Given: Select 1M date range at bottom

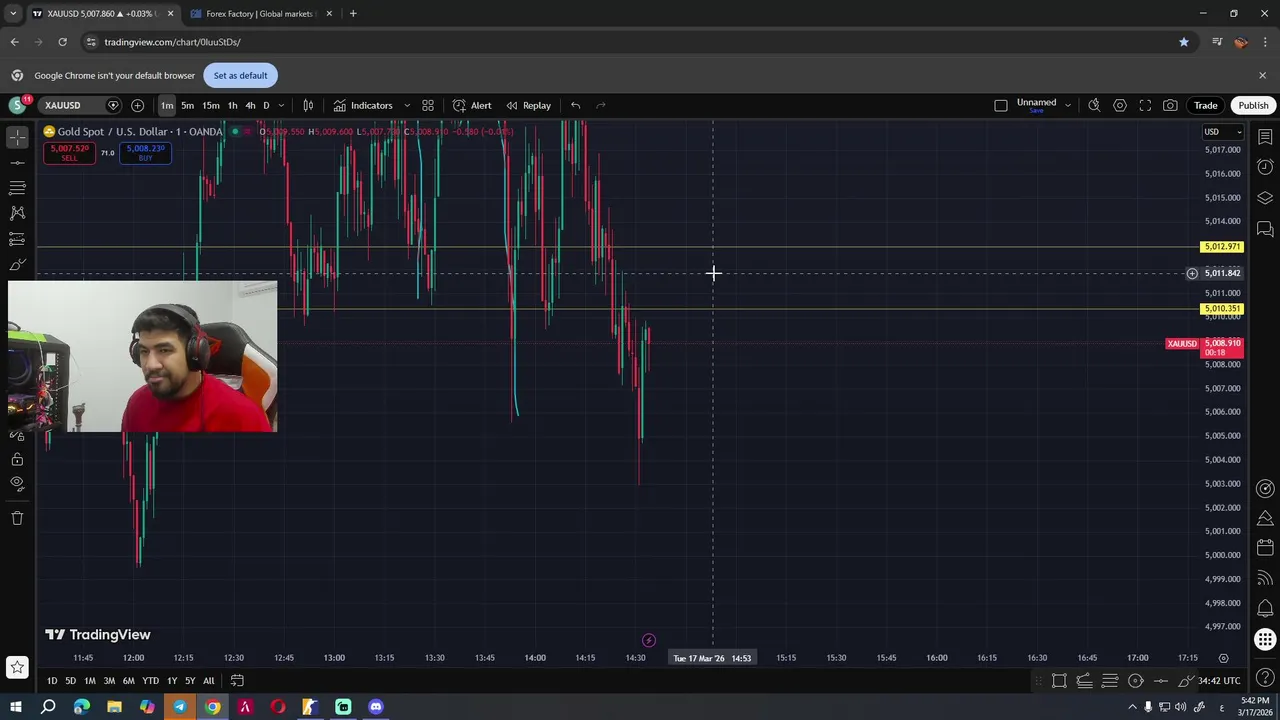Looking at the screenshot, I should click(90, 681).
